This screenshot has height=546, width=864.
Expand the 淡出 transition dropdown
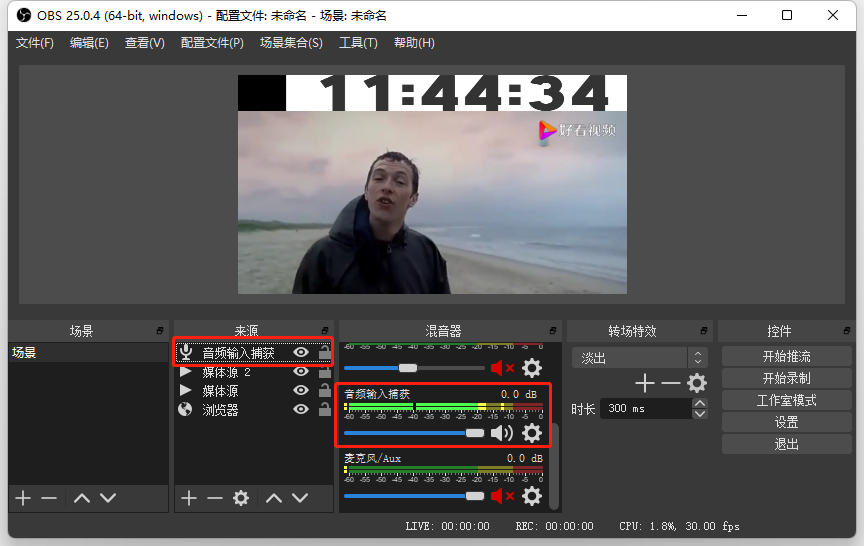[697, 358]
